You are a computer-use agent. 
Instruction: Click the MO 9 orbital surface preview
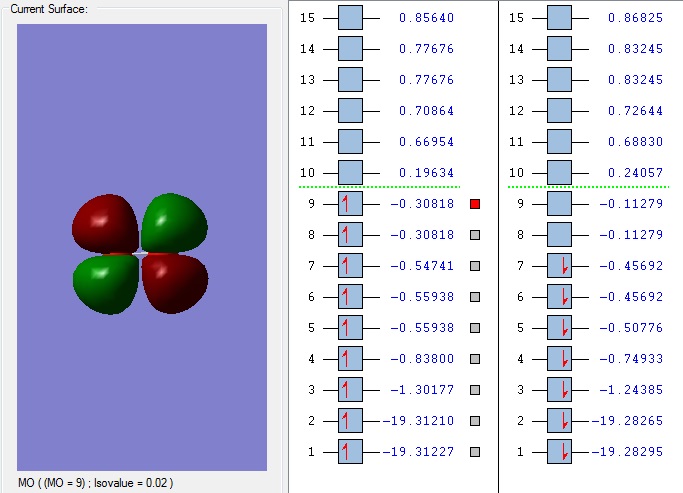142,247
